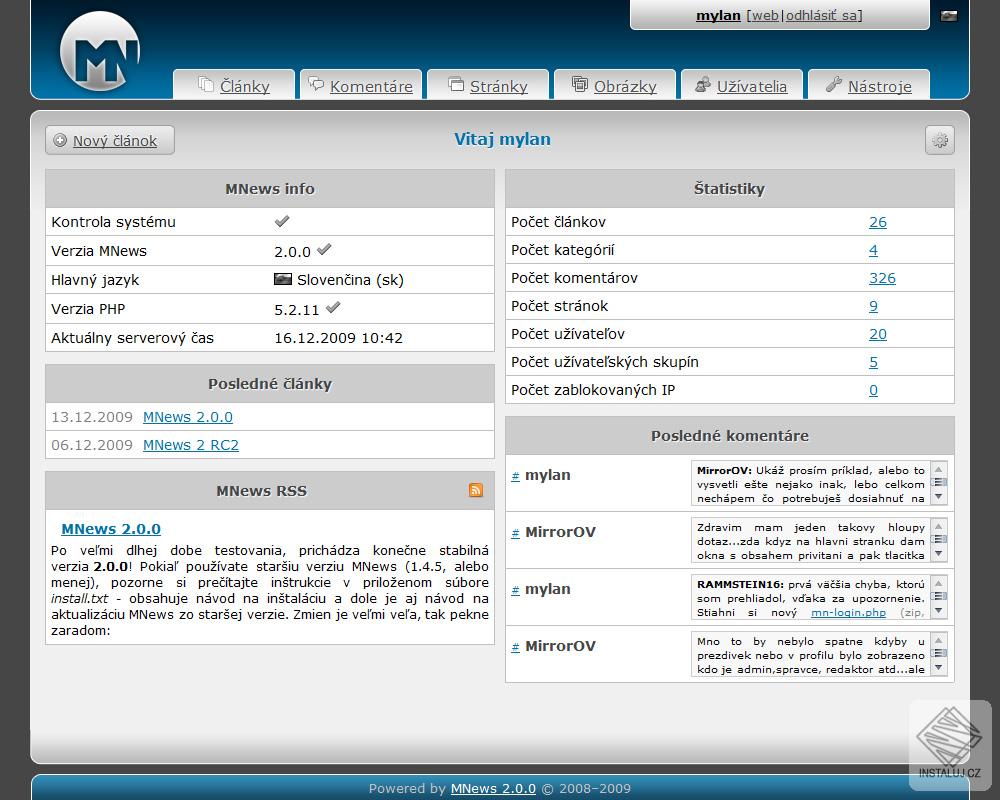This screenshot has height=800, width=1000.
Task: Click the up arrow of the first mylan comment's scrollbar
Action: [939, 469]
